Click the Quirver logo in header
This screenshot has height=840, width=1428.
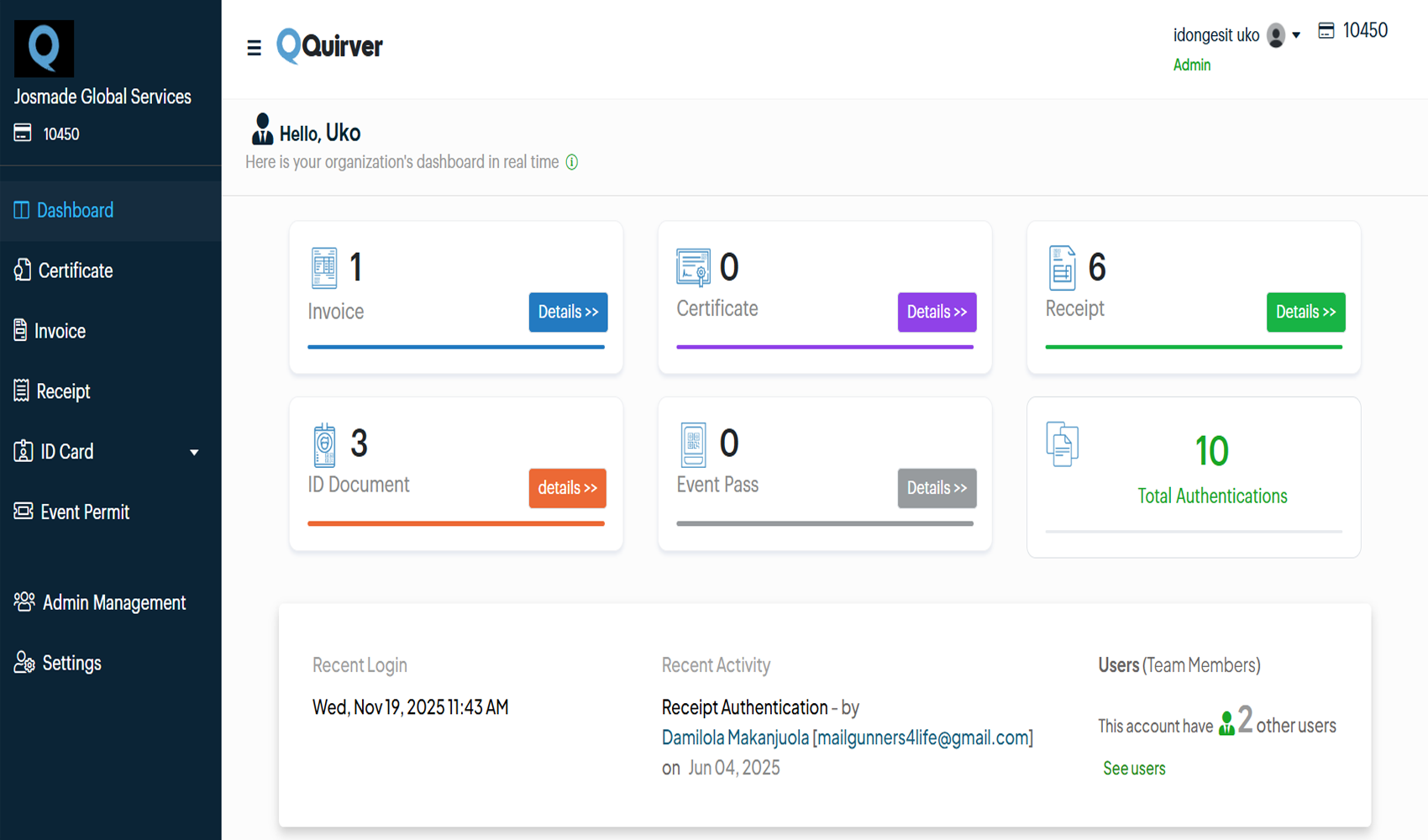pyautogui.click(x=329, y=46)
